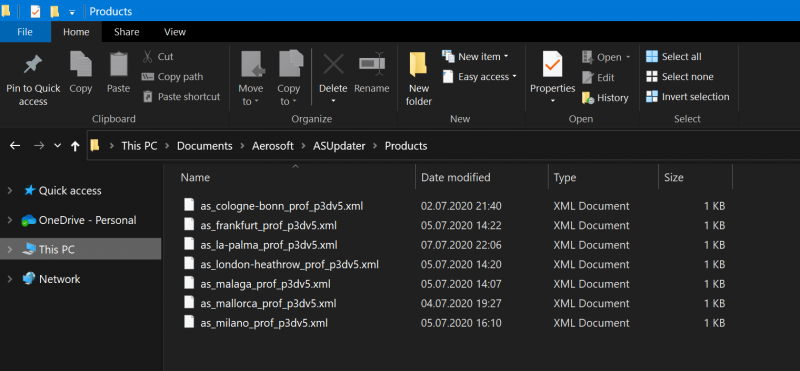Click date 07.07.2020 22:06
800x371 pixels.
[461, 245]
